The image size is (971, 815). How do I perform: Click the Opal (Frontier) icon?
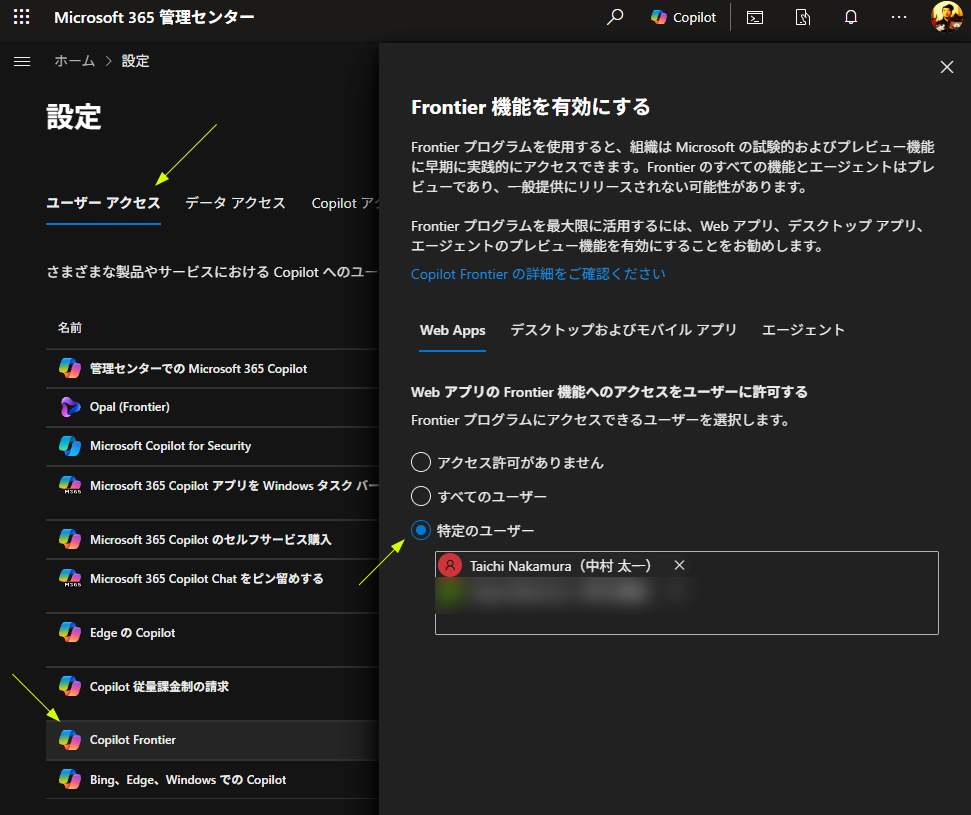70,407
